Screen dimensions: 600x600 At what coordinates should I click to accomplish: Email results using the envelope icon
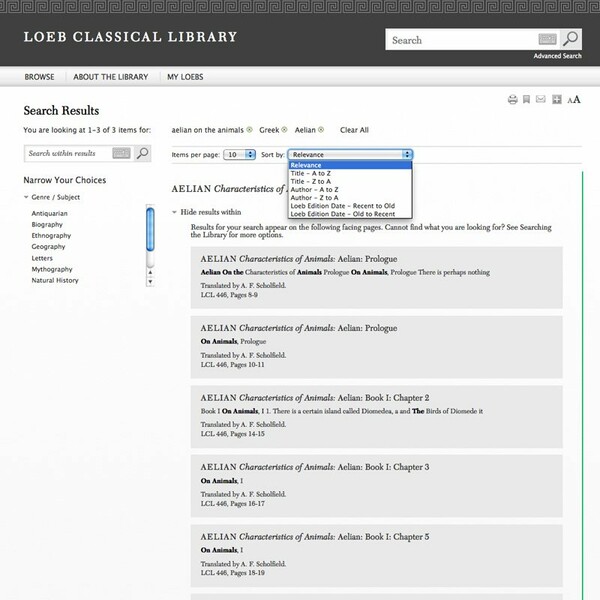click(x=540, y=99)
